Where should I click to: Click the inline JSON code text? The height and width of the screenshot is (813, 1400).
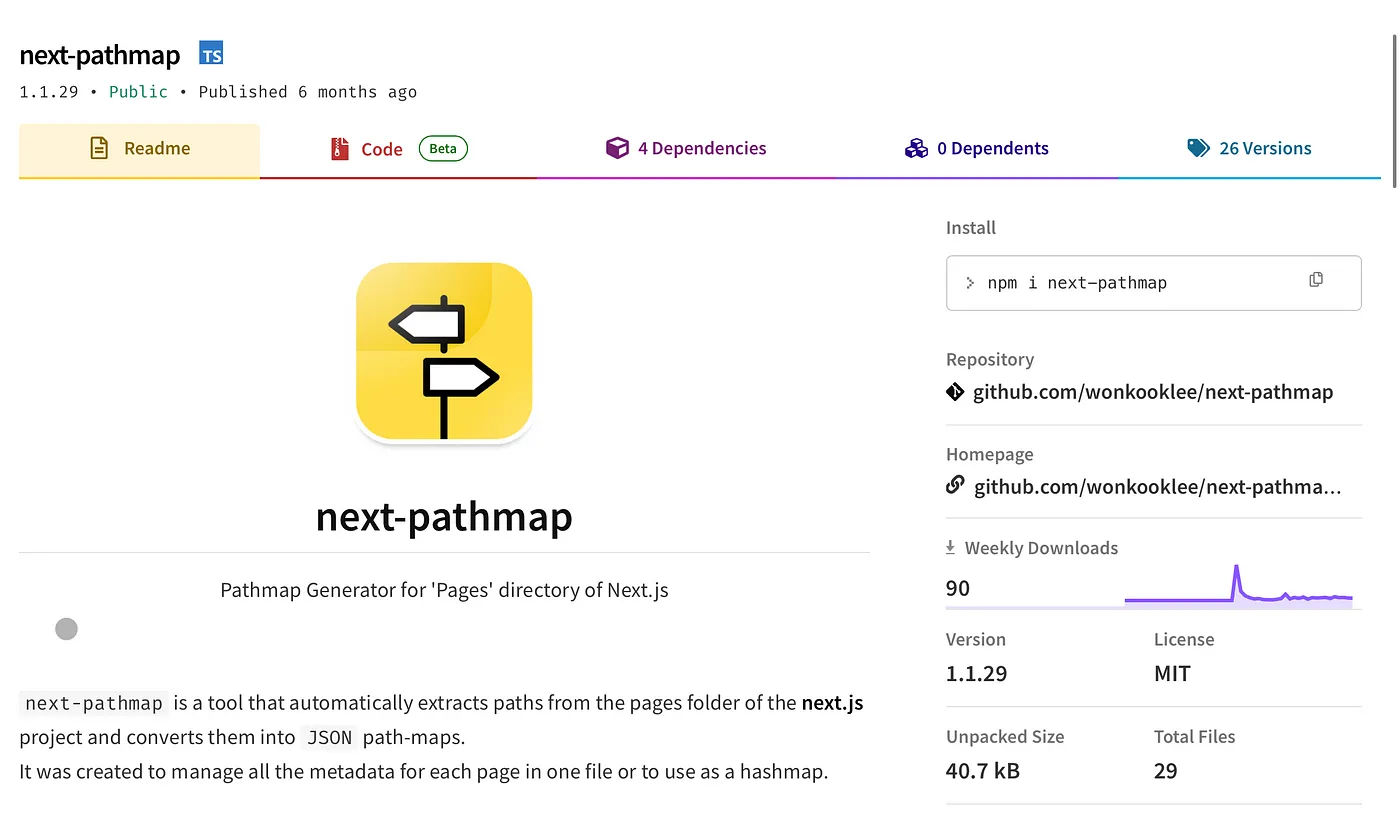(x=329, y=738)
